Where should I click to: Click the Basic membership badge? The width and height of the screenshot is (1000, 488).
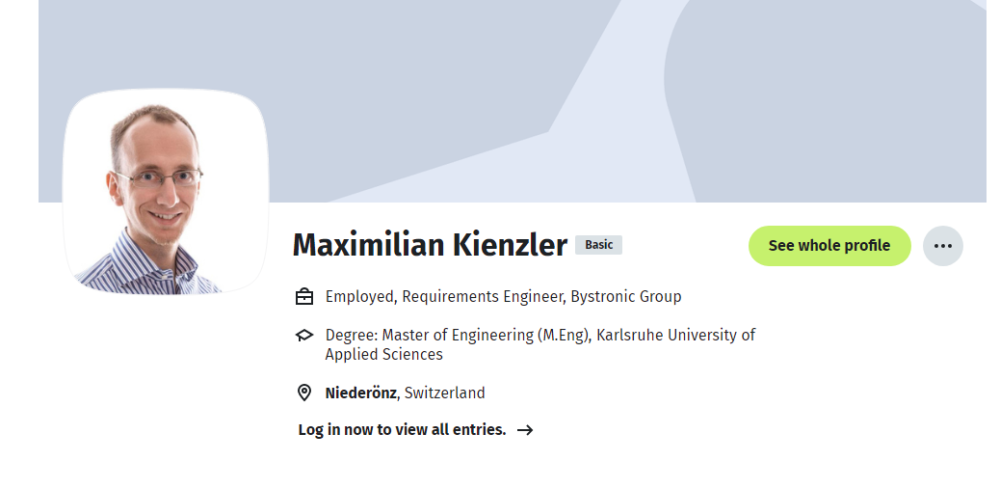pyautogui.click(x=599, y=245)
